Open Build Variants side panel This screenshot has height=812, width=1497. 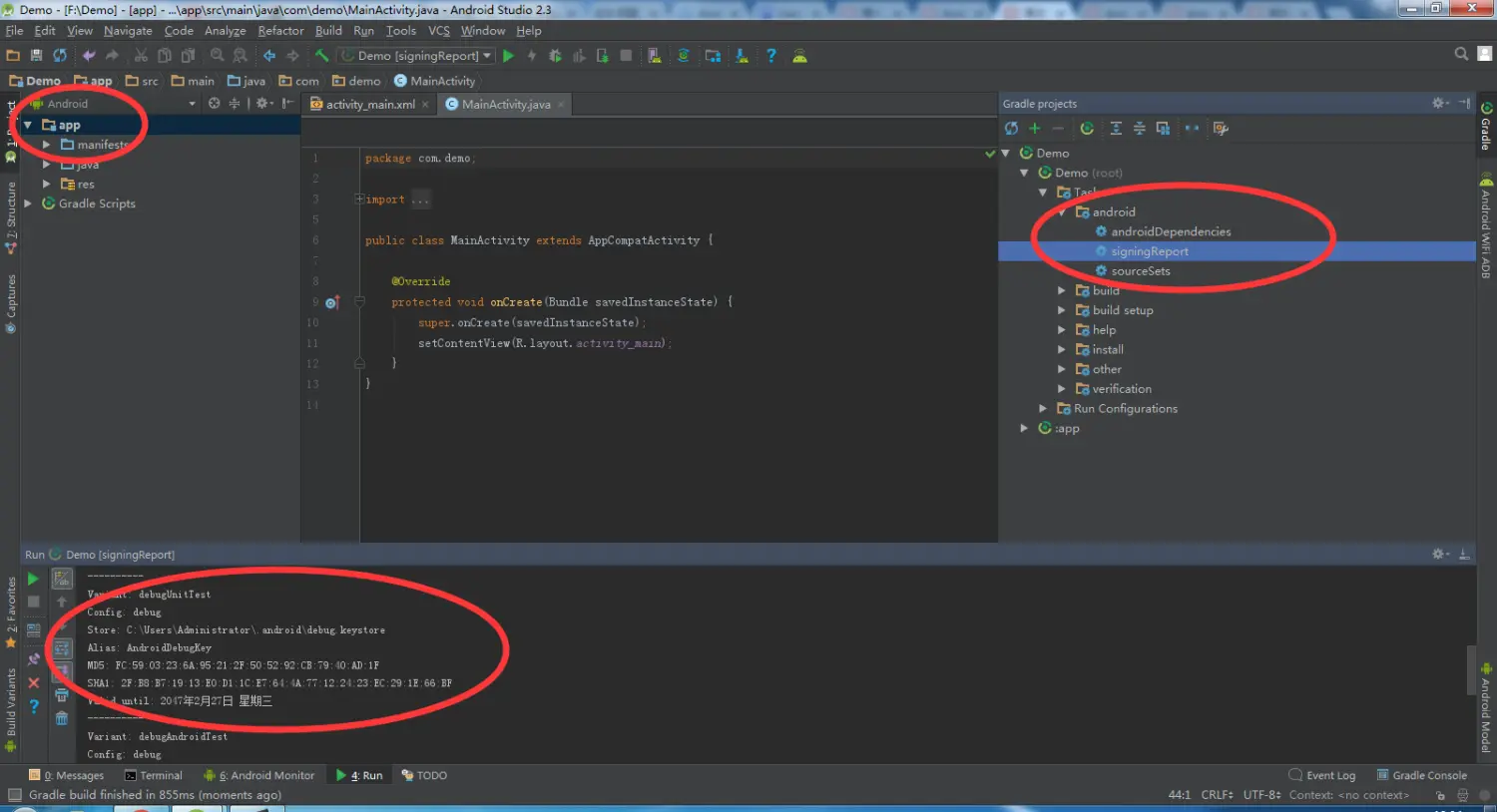11,709
